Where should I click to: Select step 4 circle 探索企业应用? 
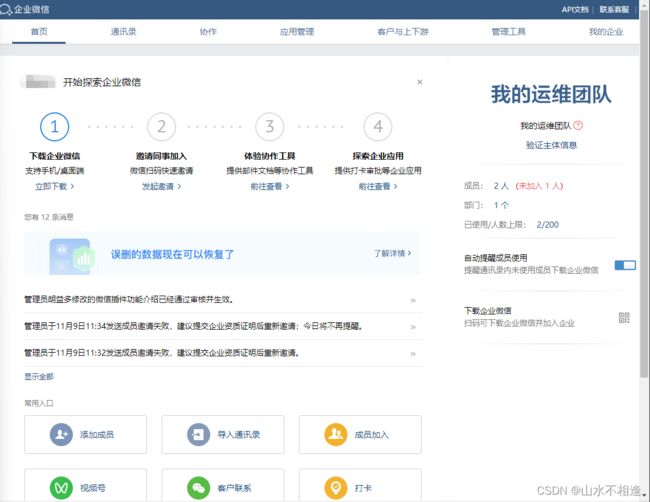(378, 126)
